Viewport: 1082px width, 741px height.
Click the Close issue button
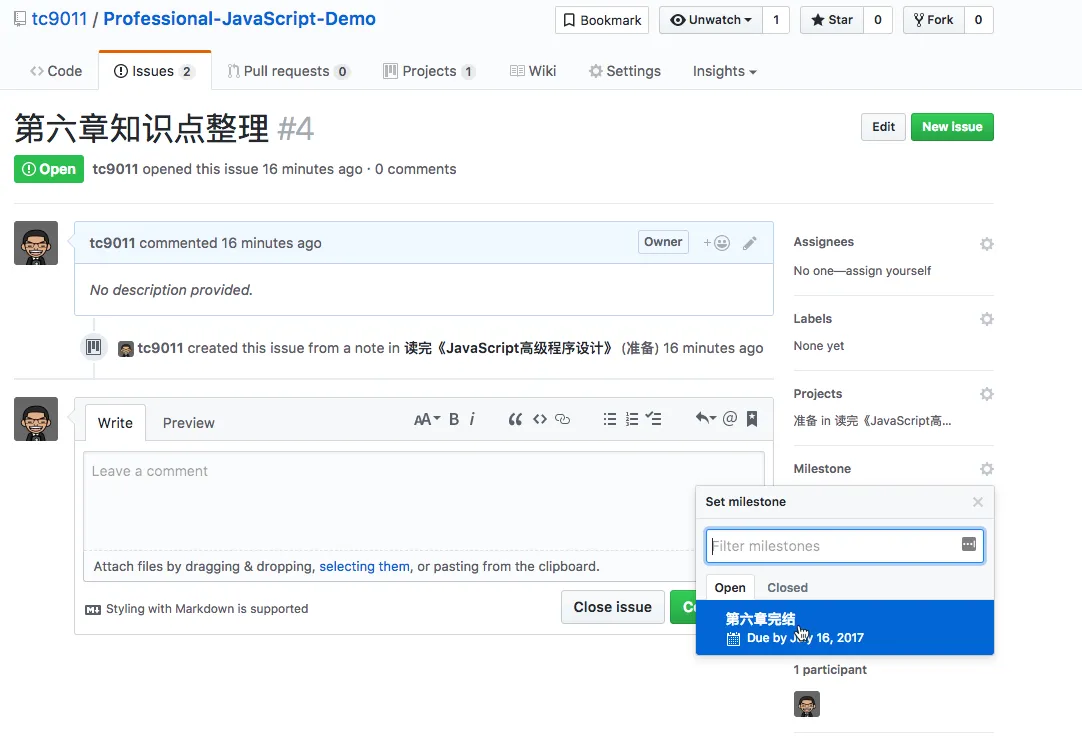(612, 607)
